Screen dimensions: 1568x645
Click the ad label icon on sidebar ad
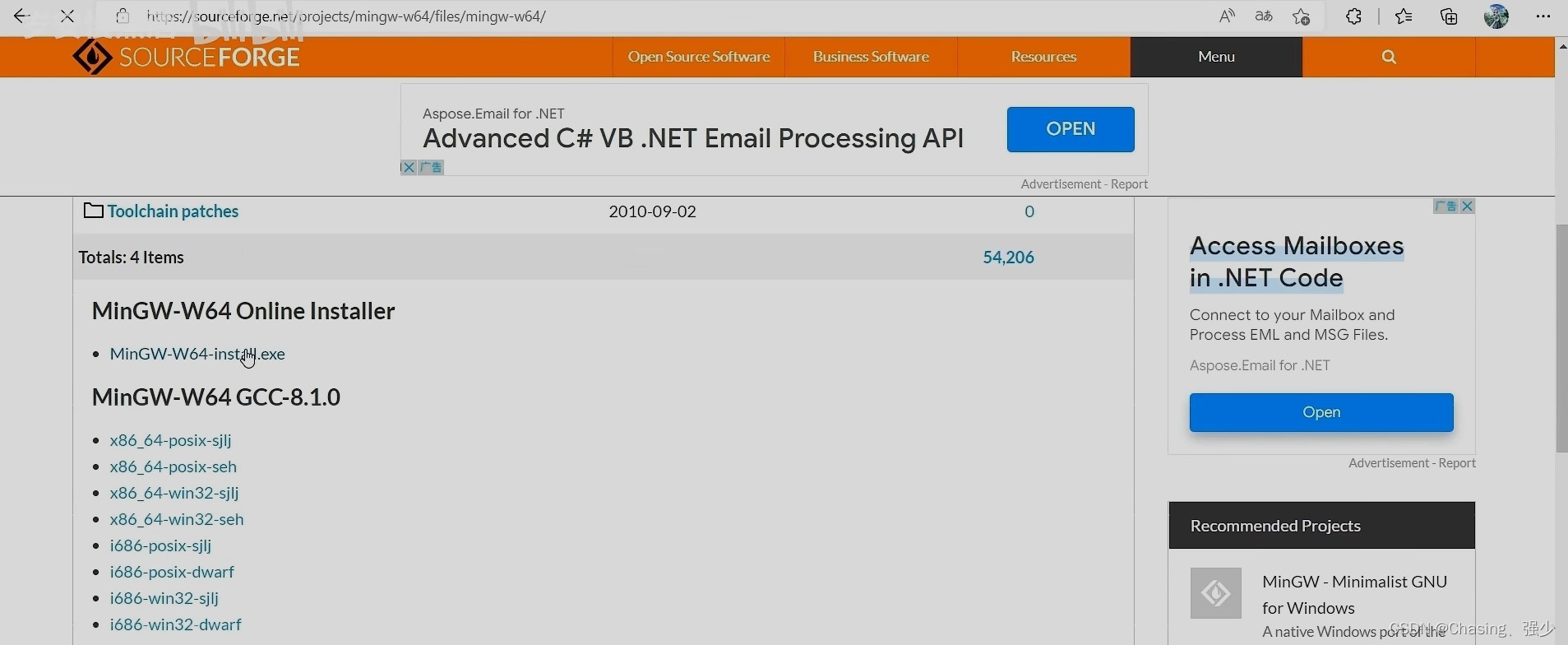coord(1445,206)
